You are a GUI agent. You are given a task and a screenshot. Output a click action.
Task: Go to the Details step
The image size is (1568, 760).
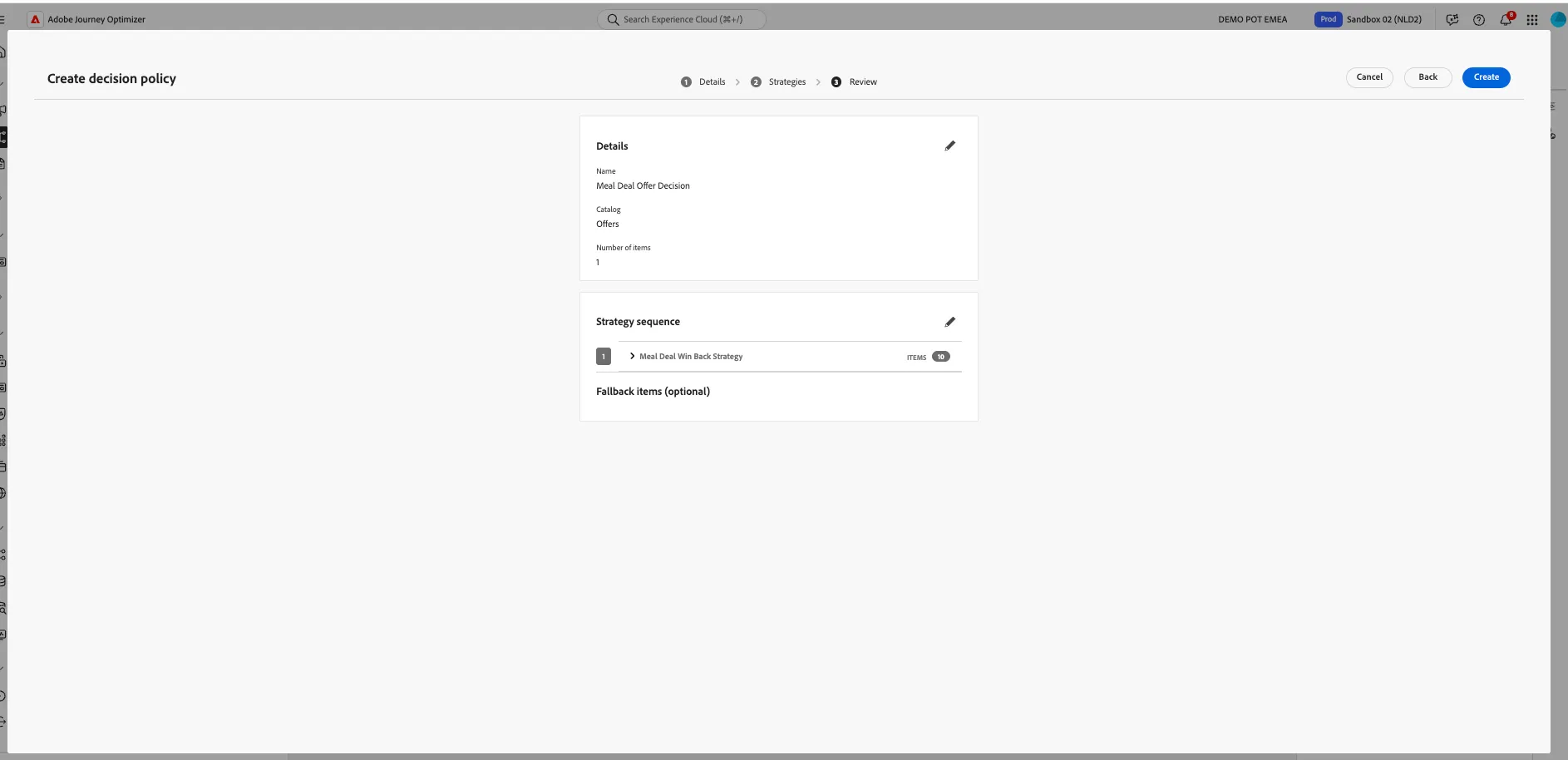pyautogui.click(x=703, y=81)
